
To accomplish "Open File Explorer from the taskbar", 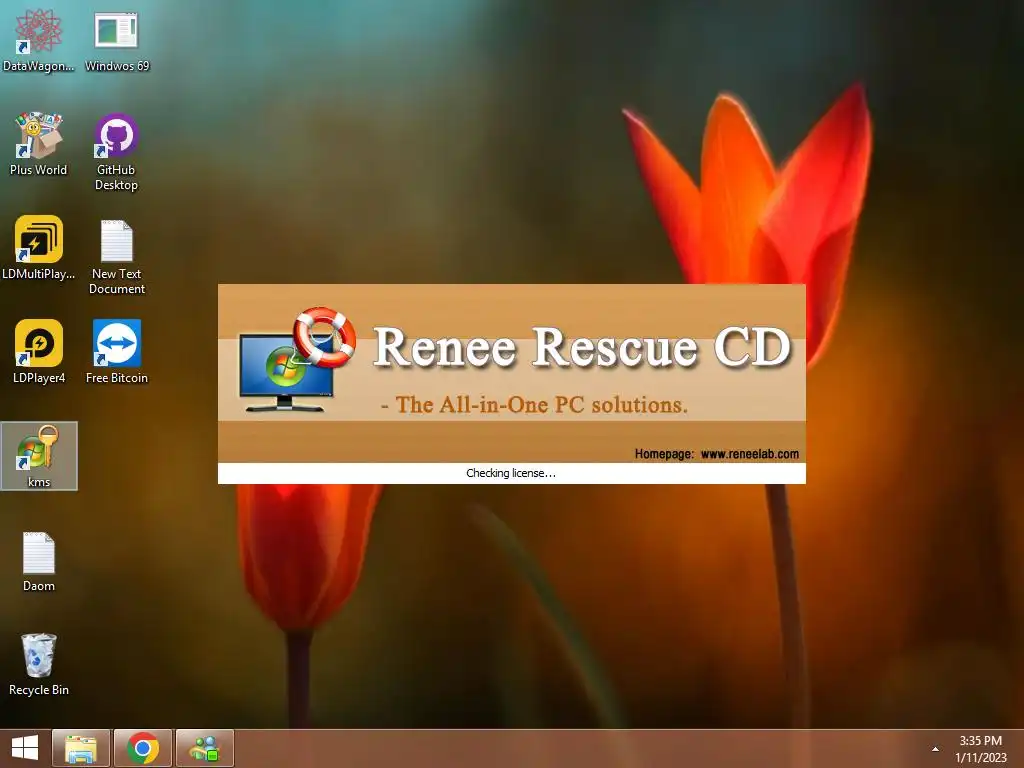I will tap(81, 748).
